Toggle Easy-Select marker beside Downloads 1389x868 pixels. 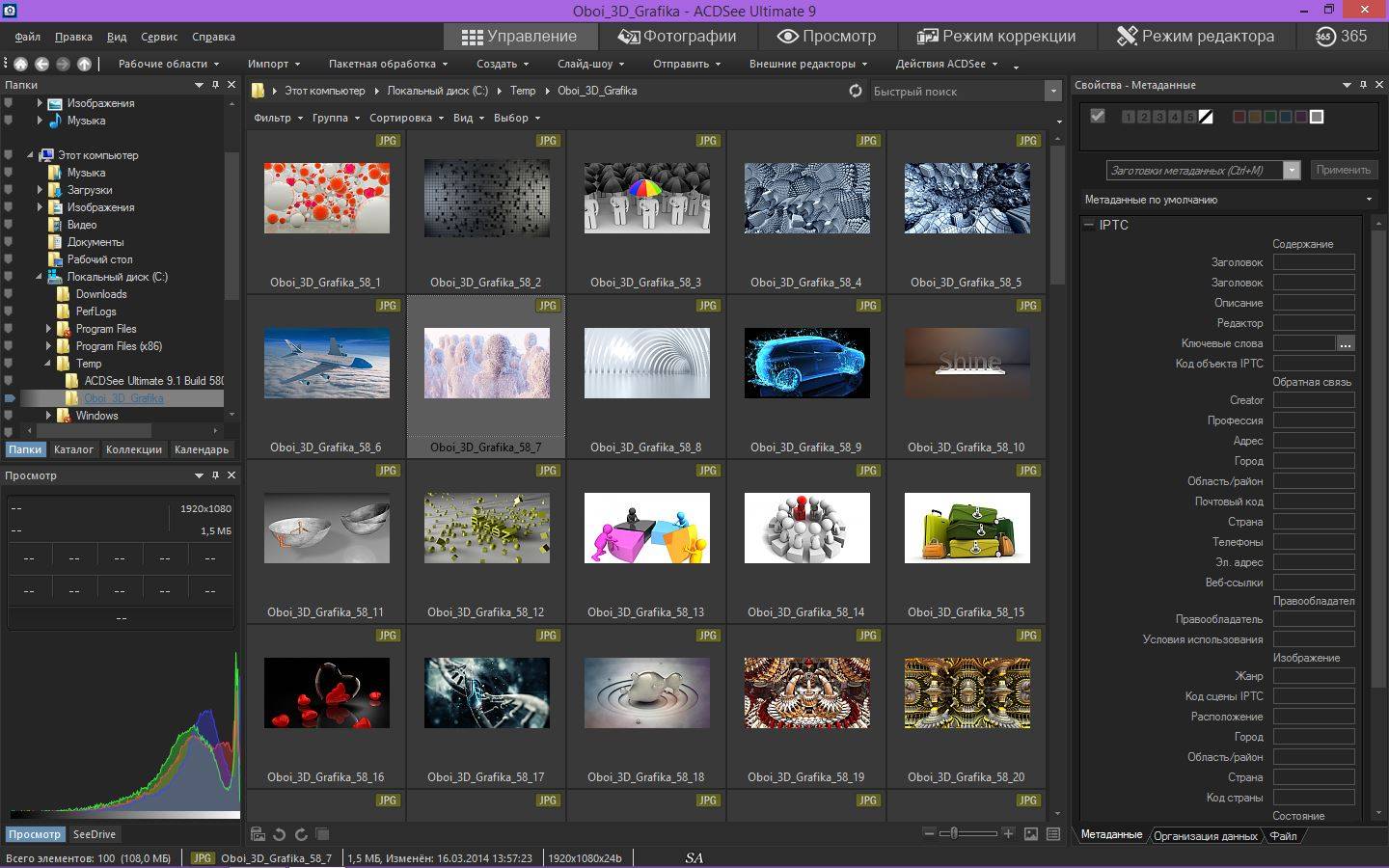point(9,294)
